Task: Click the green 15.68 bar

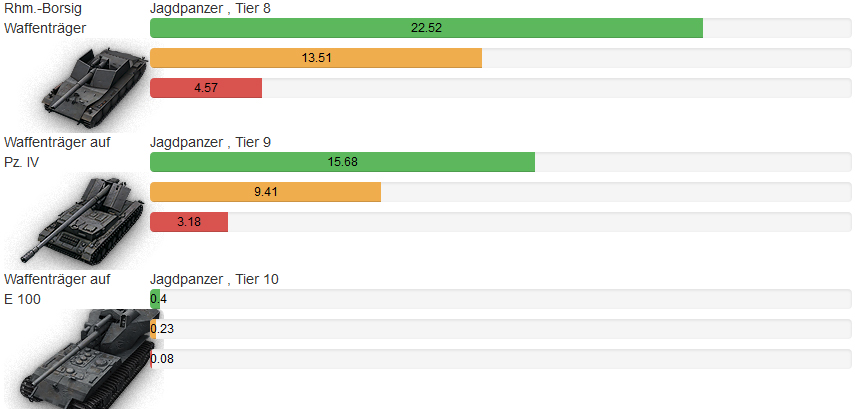Action: [342, 162]
